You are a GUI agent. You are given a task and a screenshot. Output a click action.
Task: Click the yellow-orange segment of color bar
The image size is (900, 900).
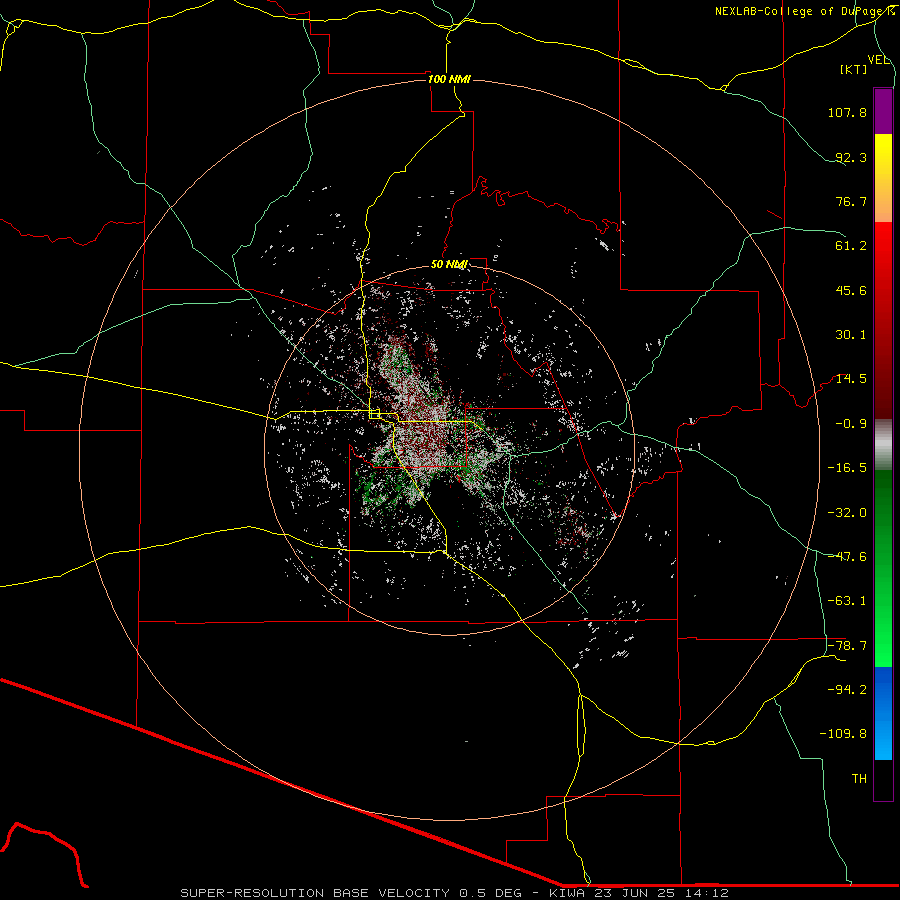coord(883,178)
